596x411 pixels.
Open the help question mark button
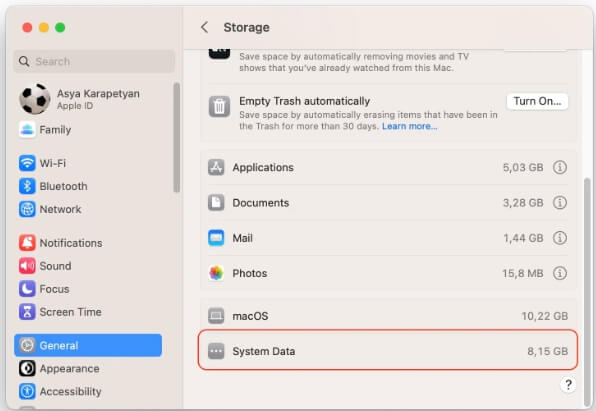coord(568,385)
